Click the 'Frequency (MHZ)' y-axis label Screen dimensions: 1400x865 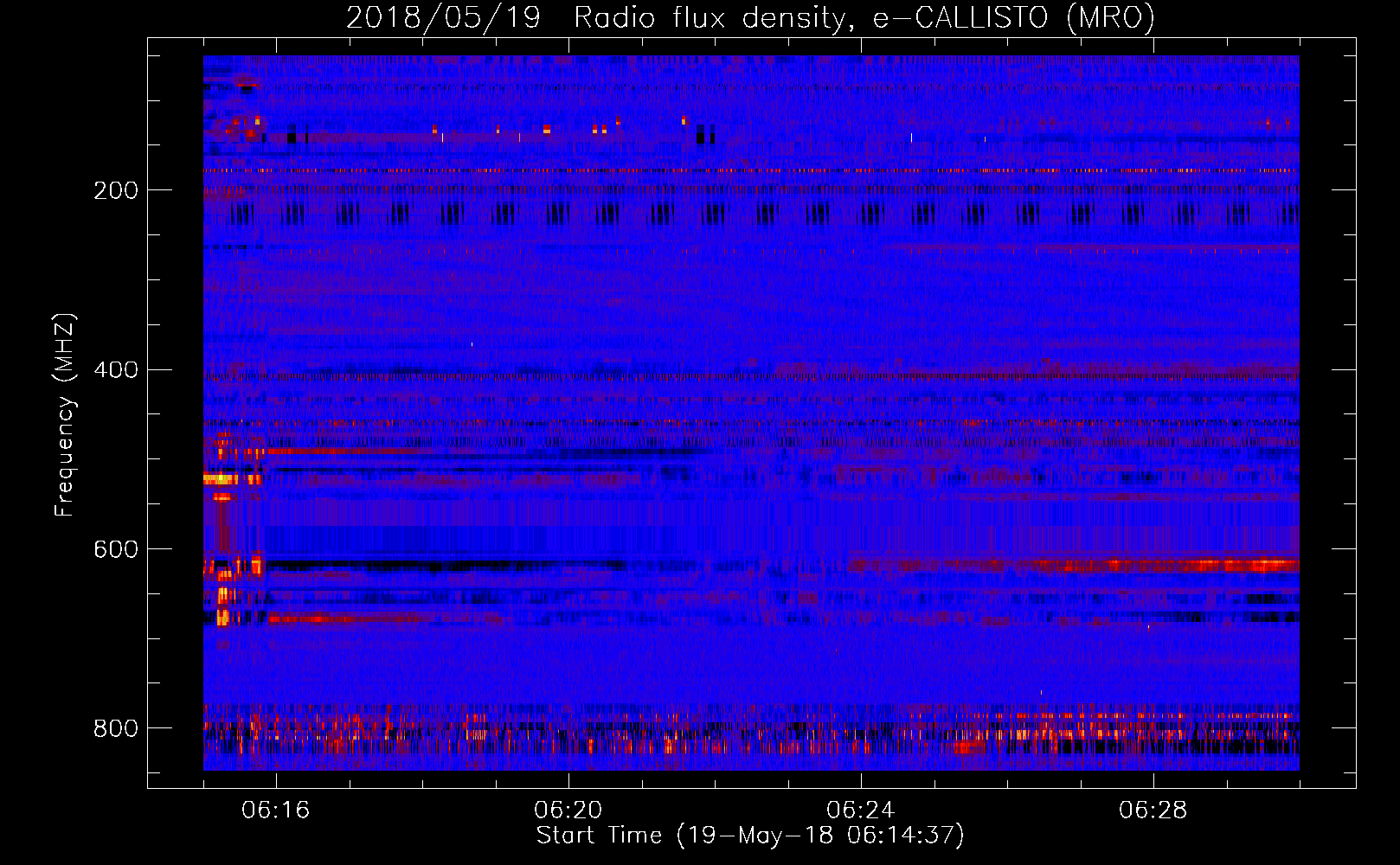[64, 414]
